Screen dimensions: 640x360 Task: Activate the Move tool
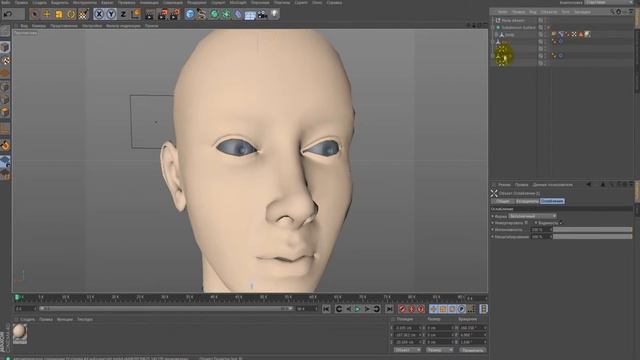pyautogui.click(x=47, y=14)
